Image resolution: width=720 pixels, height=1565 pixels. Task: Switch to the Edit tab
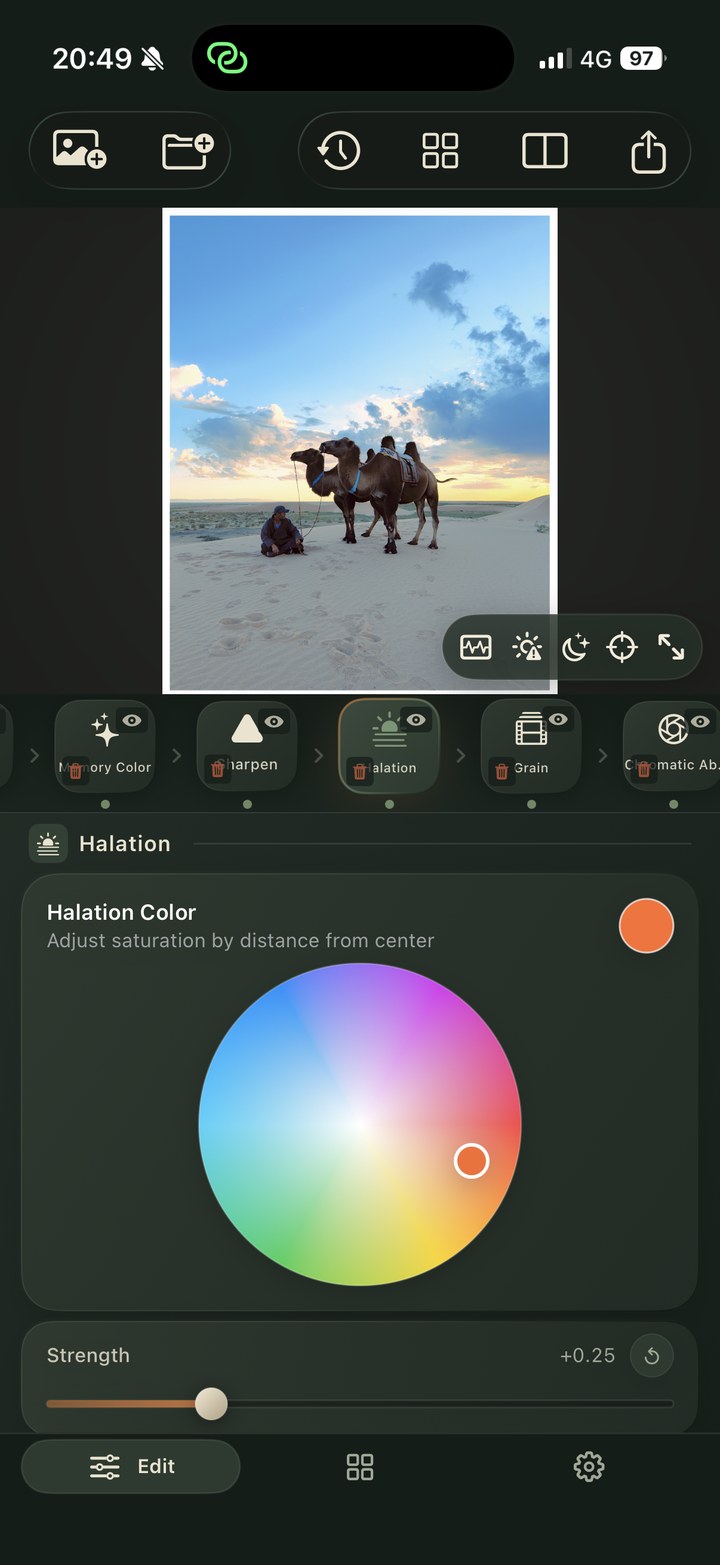[131, 1466]
